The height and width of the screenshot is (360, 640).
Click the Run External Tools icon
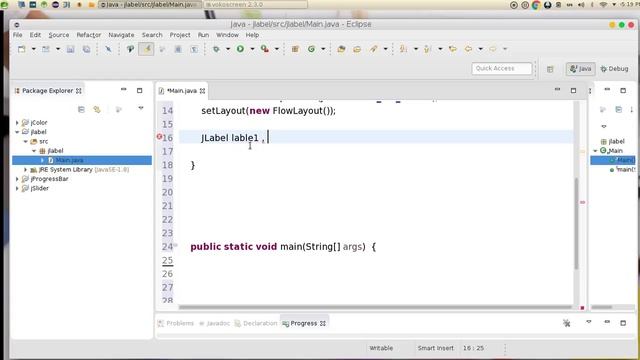tap(265, 49)
